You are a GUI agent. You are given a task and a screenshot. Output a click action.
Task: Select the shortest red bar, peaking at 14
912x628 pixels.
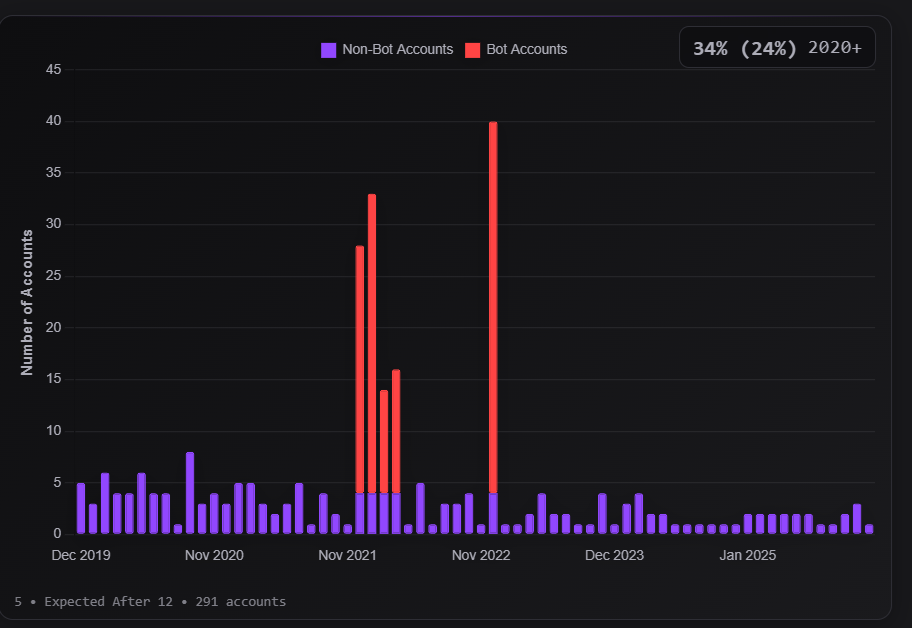click(x=384, y=441)
